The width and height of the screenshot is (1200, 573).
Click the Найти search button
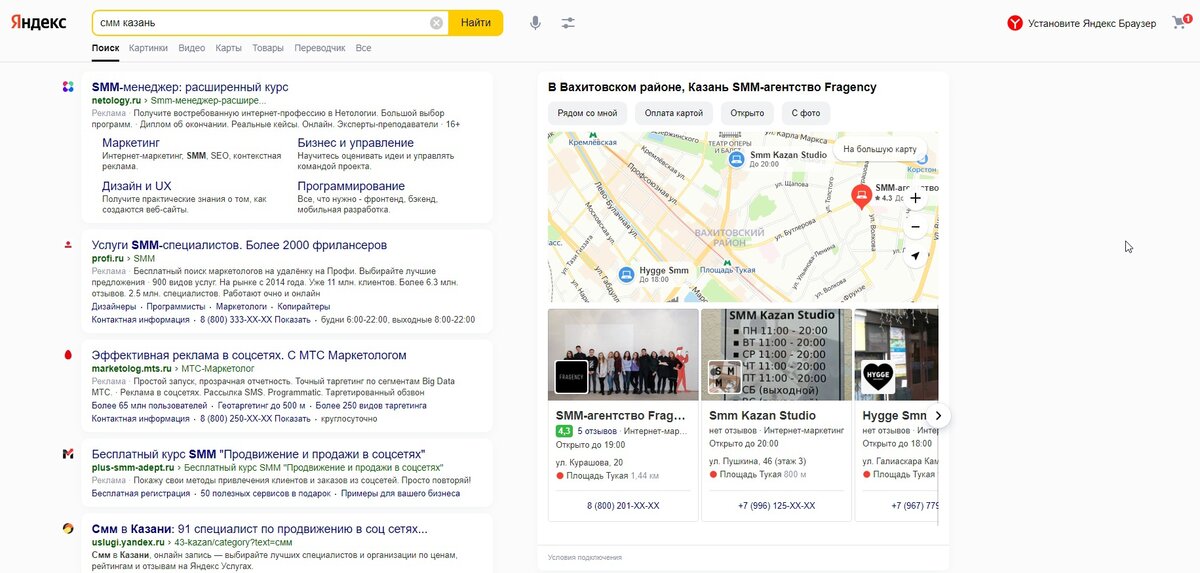(476, 23)
